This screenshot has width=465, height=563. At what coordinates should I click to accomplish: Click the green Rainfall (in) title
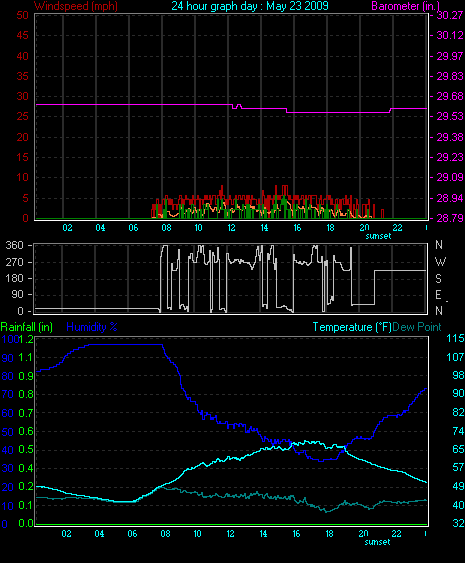tap(27, 327)
